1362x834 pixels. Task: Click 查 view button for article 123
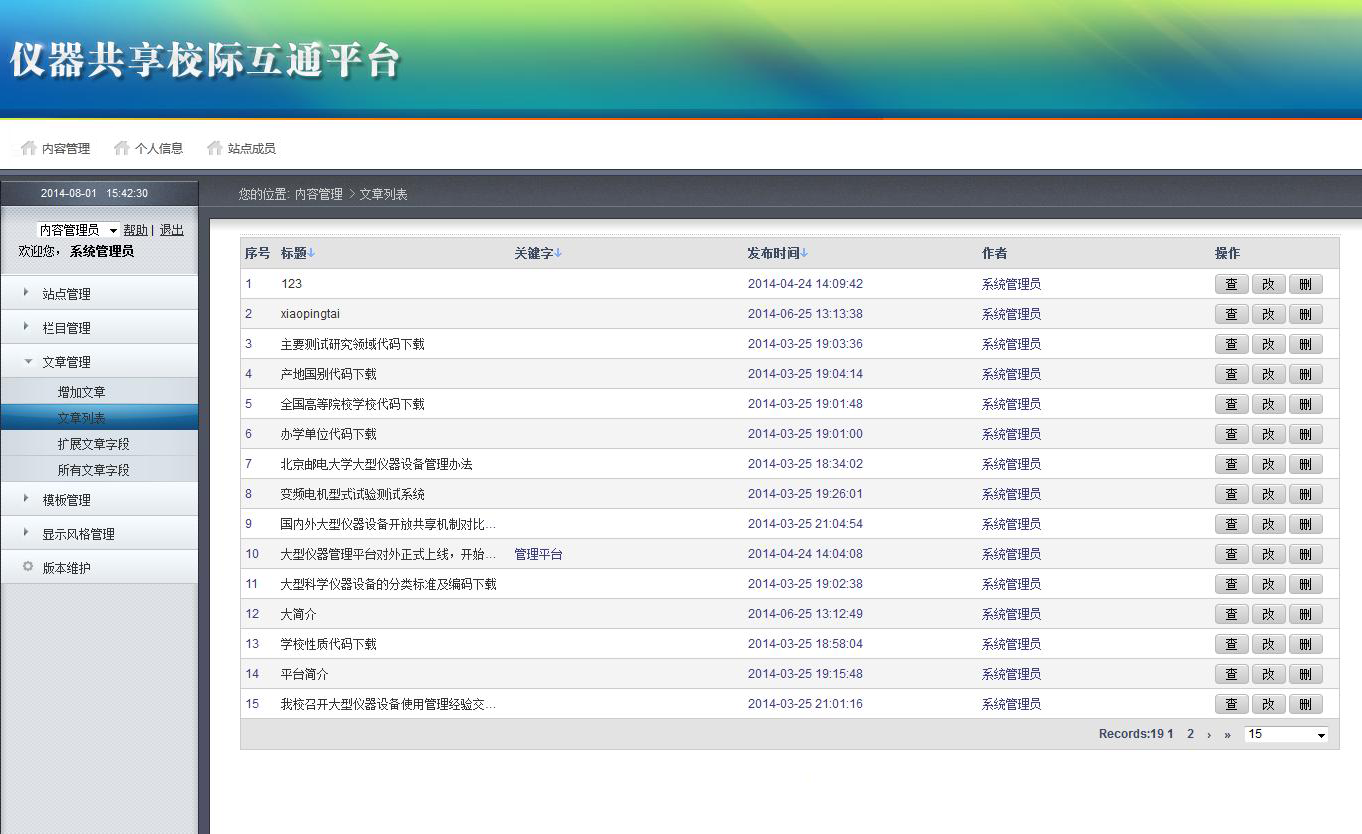[1231, 284]
